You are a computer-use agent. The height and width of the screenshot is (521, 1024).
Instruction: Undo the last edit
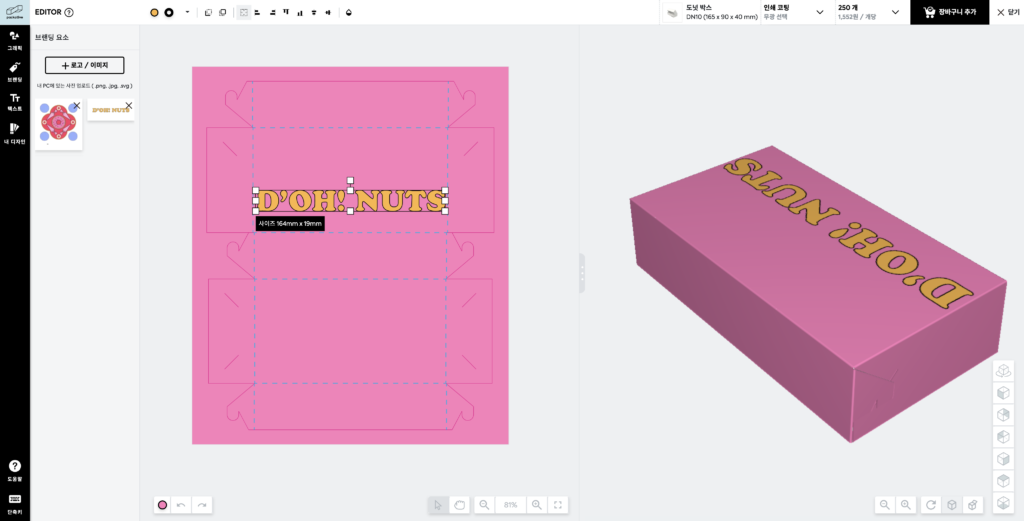pyautogui.click(x=182, y=505)
